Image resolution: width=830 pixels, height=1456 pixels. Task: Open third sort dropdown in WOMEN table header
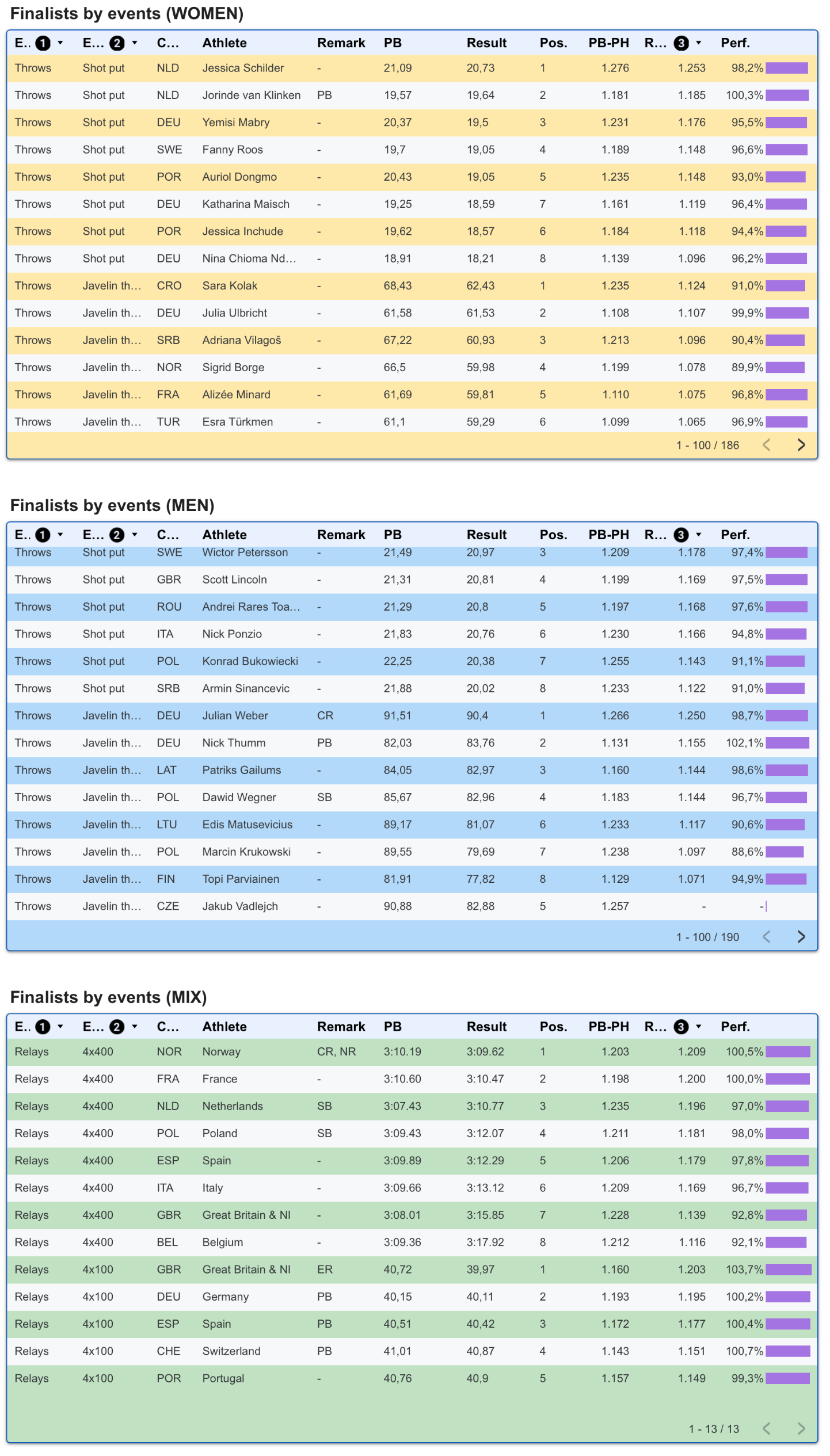(699, 43)
